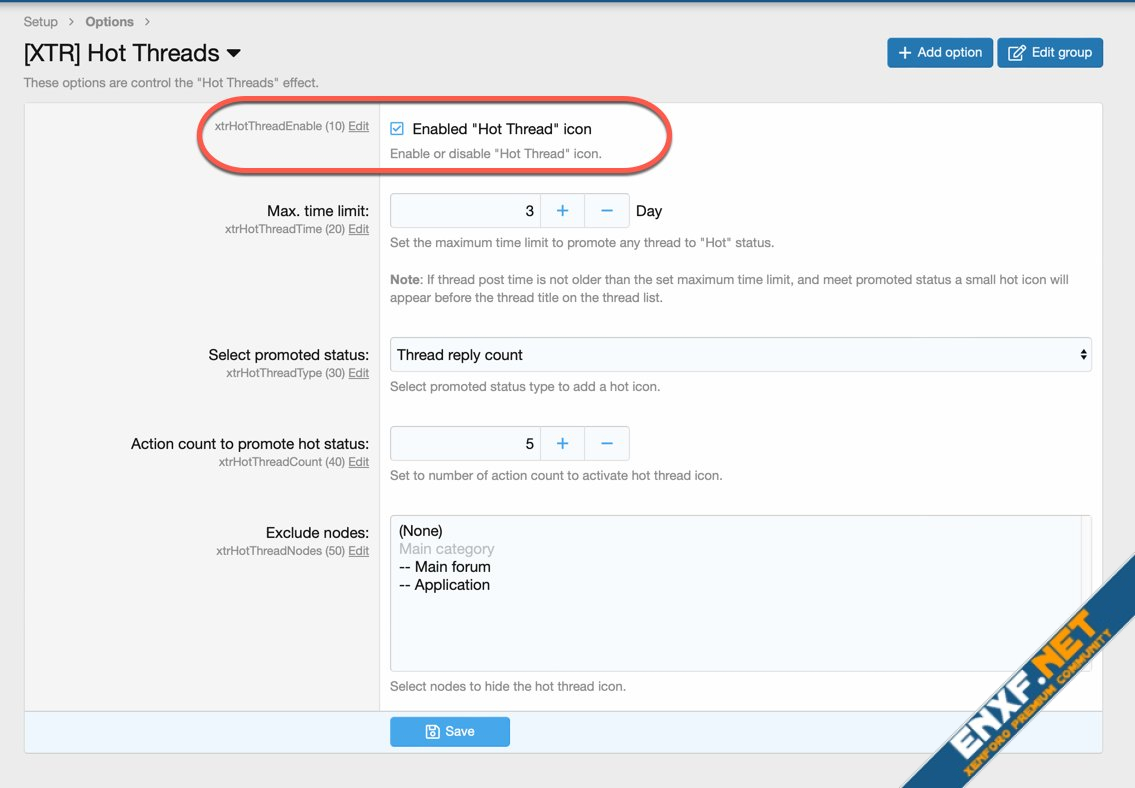
Task: Click Edit link for xtrHotThreadTime
Action: (358, 229)
